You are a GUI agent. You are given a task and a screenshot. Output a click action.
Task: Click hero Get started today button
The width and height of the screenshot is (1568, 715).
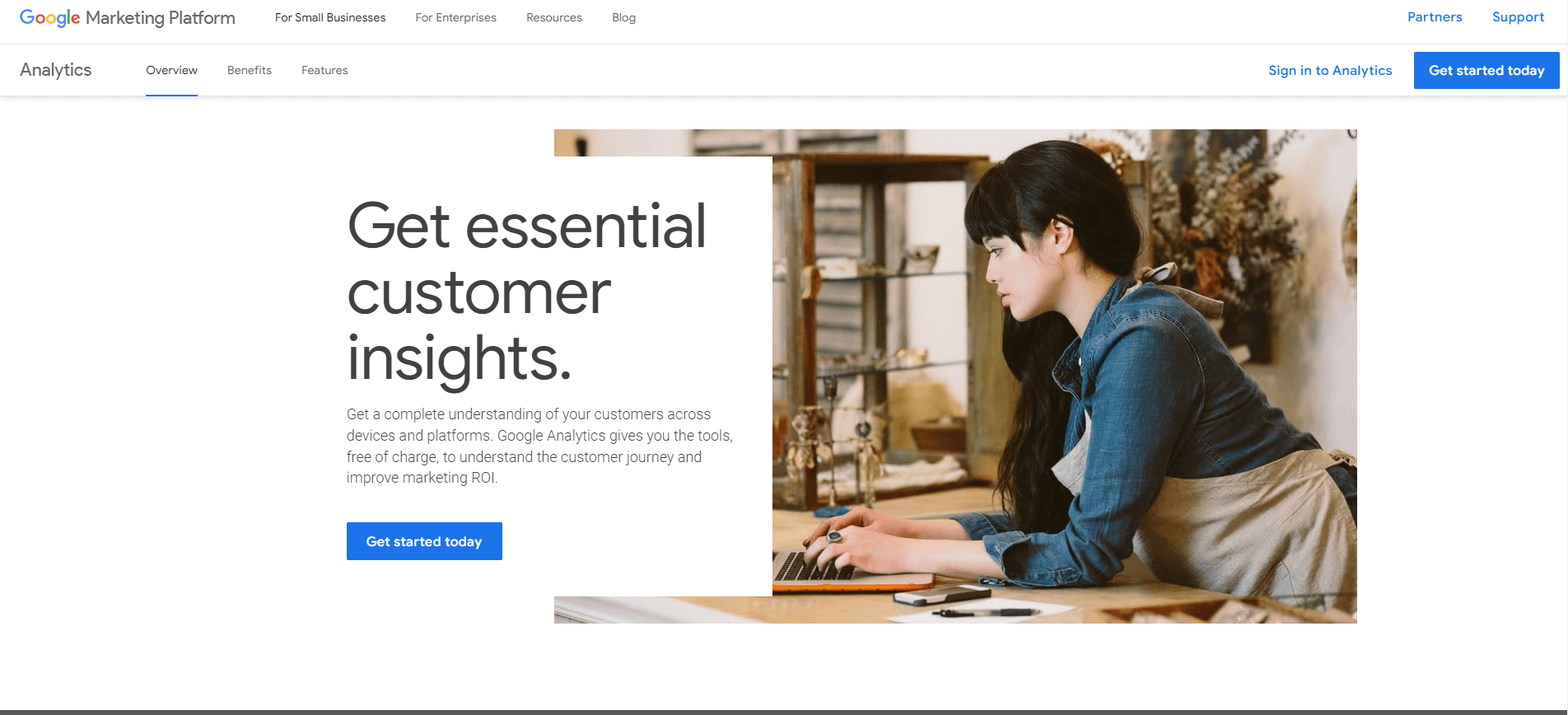pos(424,541)
